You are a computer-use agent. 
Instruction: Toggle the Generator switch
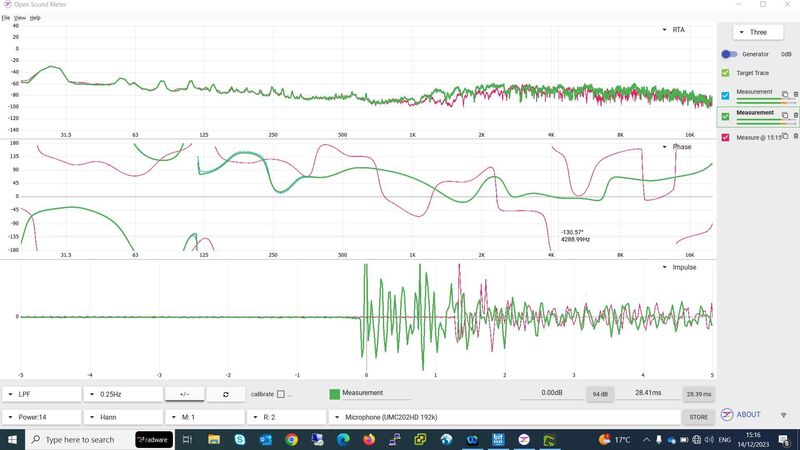tap(729, 54)
